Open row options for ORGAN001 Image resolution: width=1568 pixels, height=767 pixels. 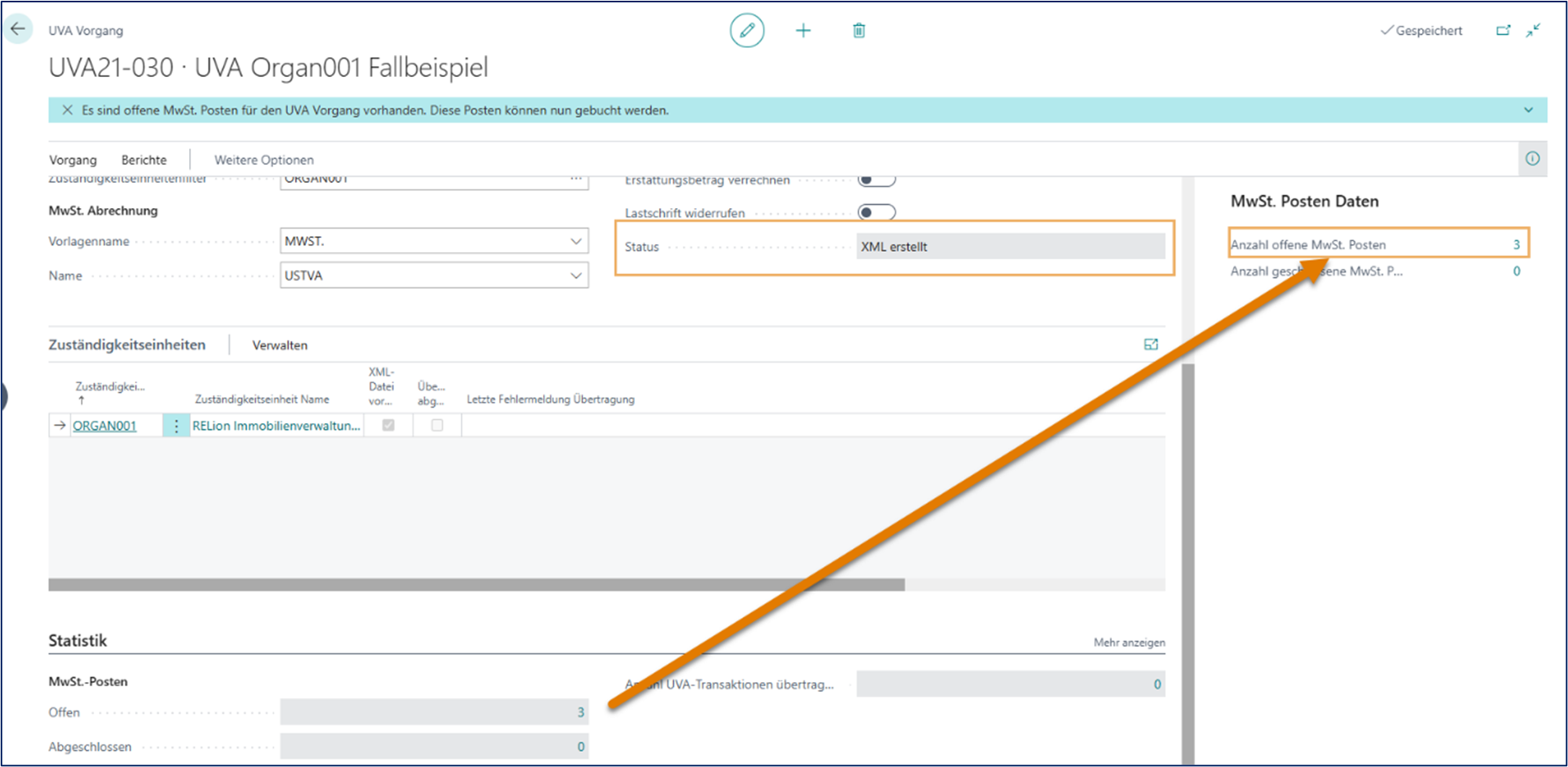coord(177,426)
